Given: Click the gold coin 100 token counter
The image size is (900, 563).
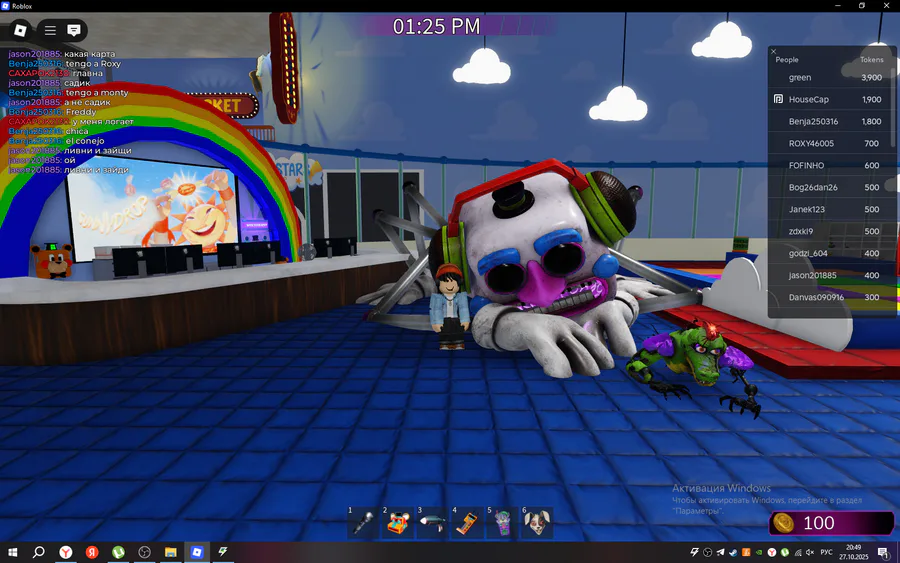Looking at the screenshot, I should (831, 523).
